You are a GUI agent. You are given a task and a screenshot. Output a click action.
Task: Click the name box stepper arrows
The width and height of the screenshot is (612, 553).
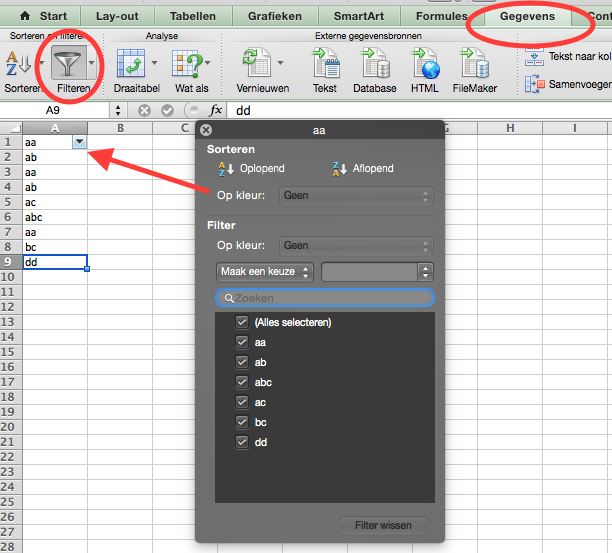[118, 111]
